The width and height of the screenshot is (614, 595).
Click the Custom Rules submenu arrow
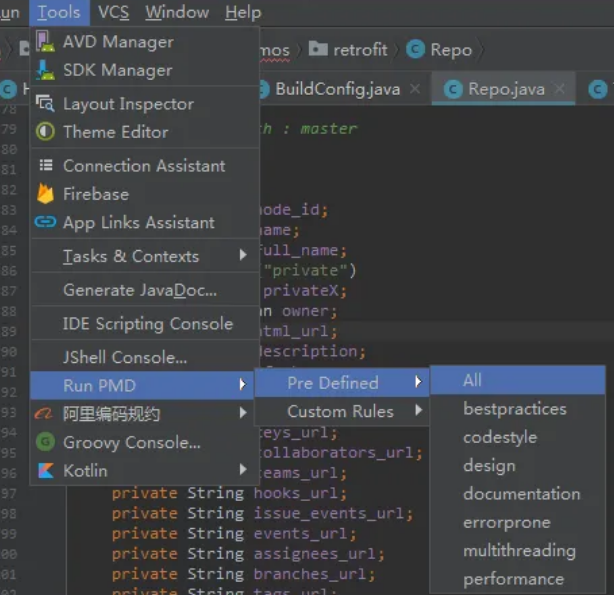(419, 410)
